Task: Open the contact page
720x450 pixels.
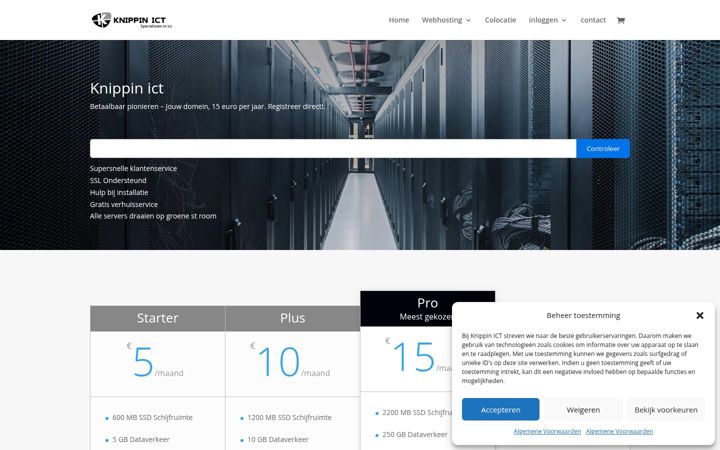Action: [593, 20]
